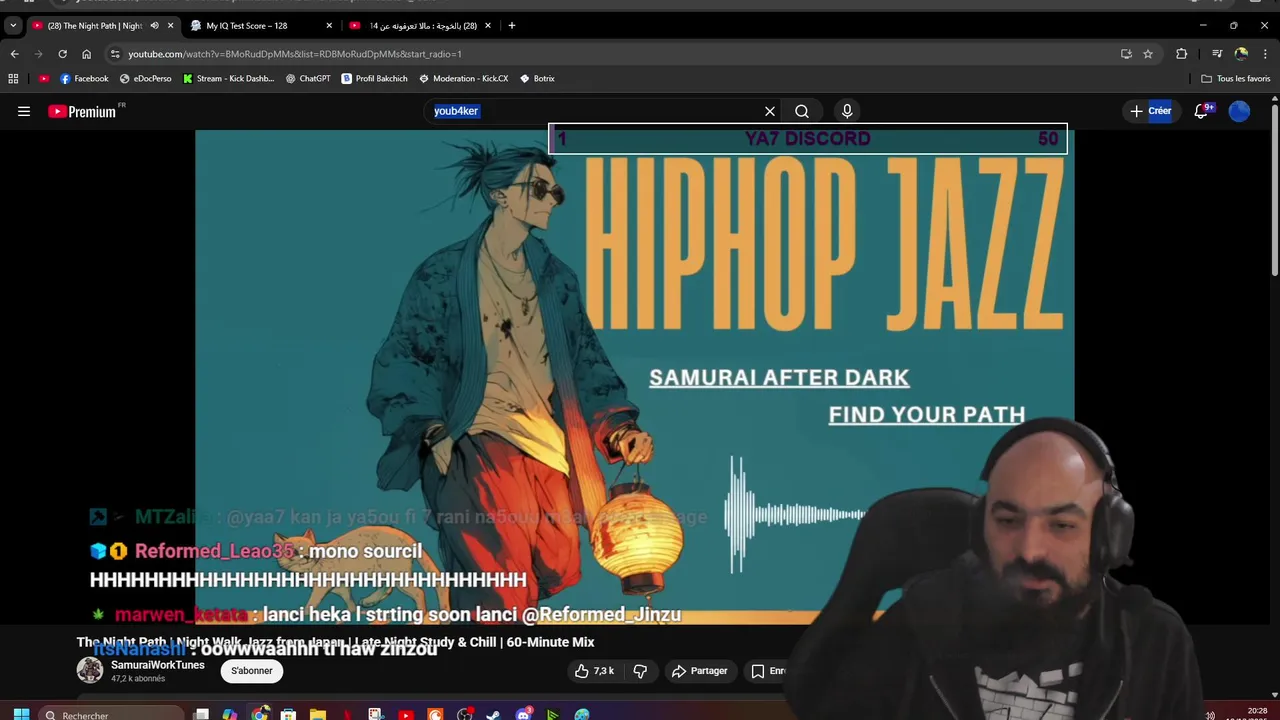Install app icon in address bar
This screenshot has height=720, width=1280.
coord(1126,54)
